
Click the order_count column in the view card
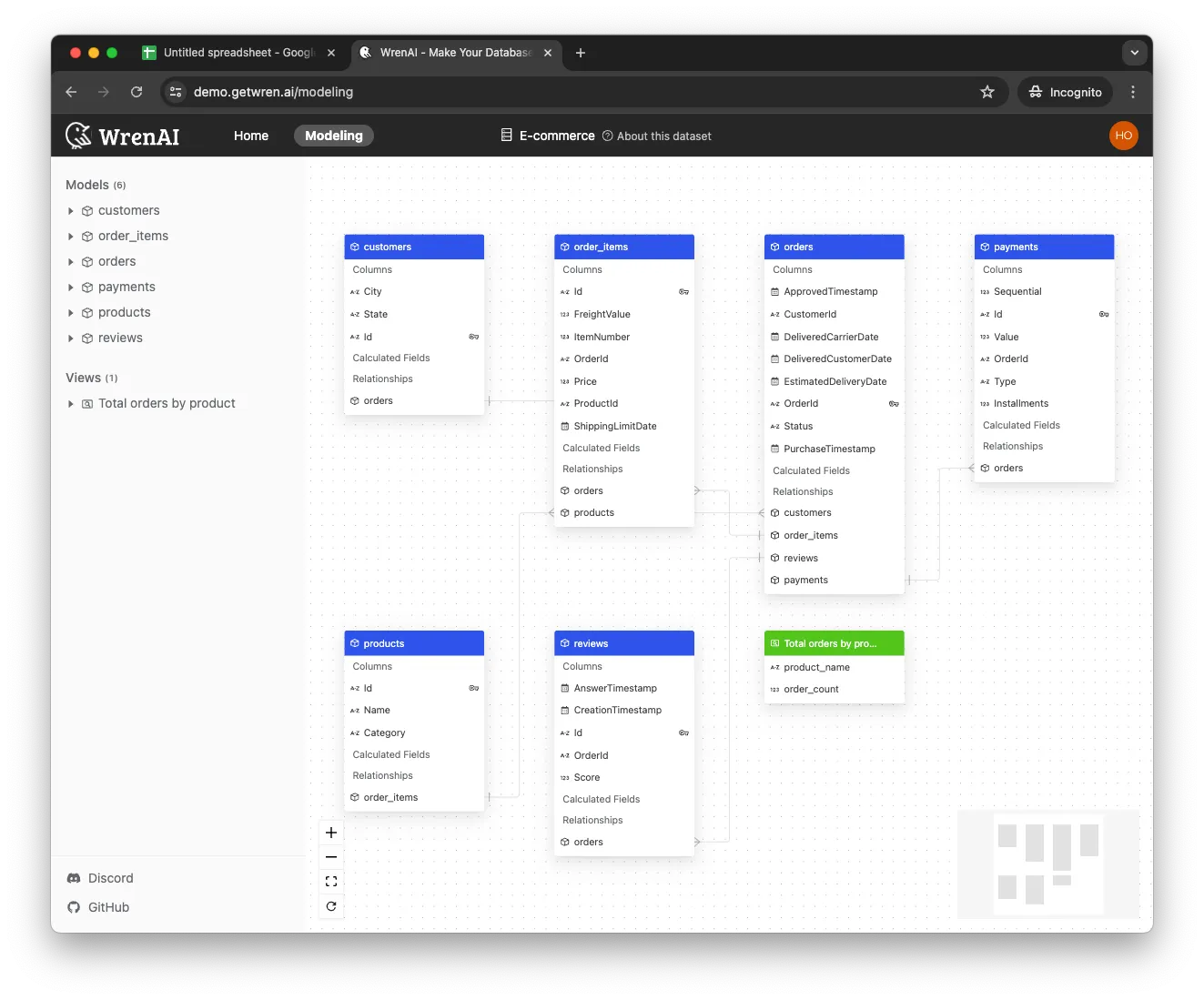pos(835,689)
